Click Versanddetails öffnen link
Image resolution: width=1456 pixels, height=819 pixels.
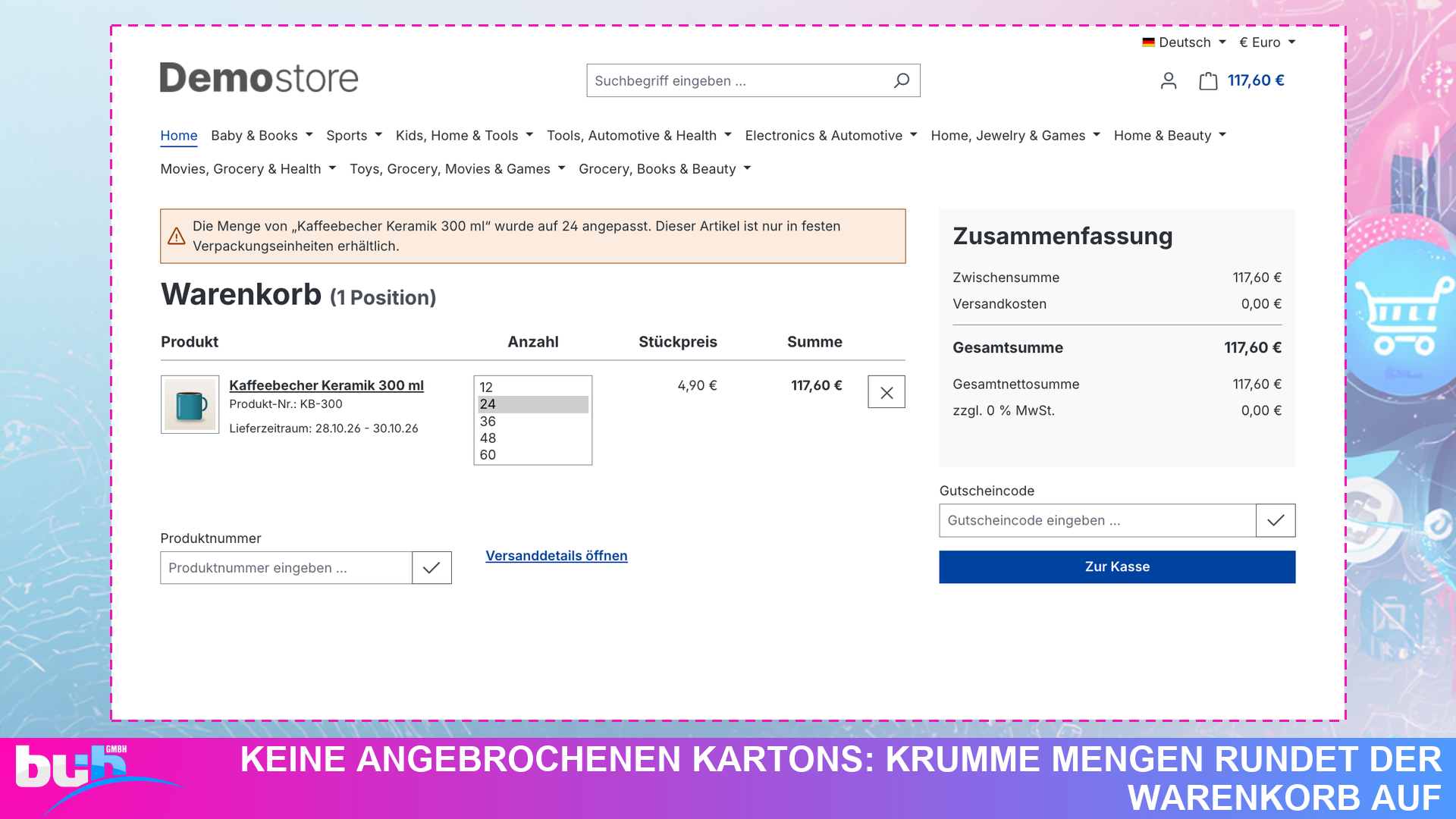click(557, 556)
